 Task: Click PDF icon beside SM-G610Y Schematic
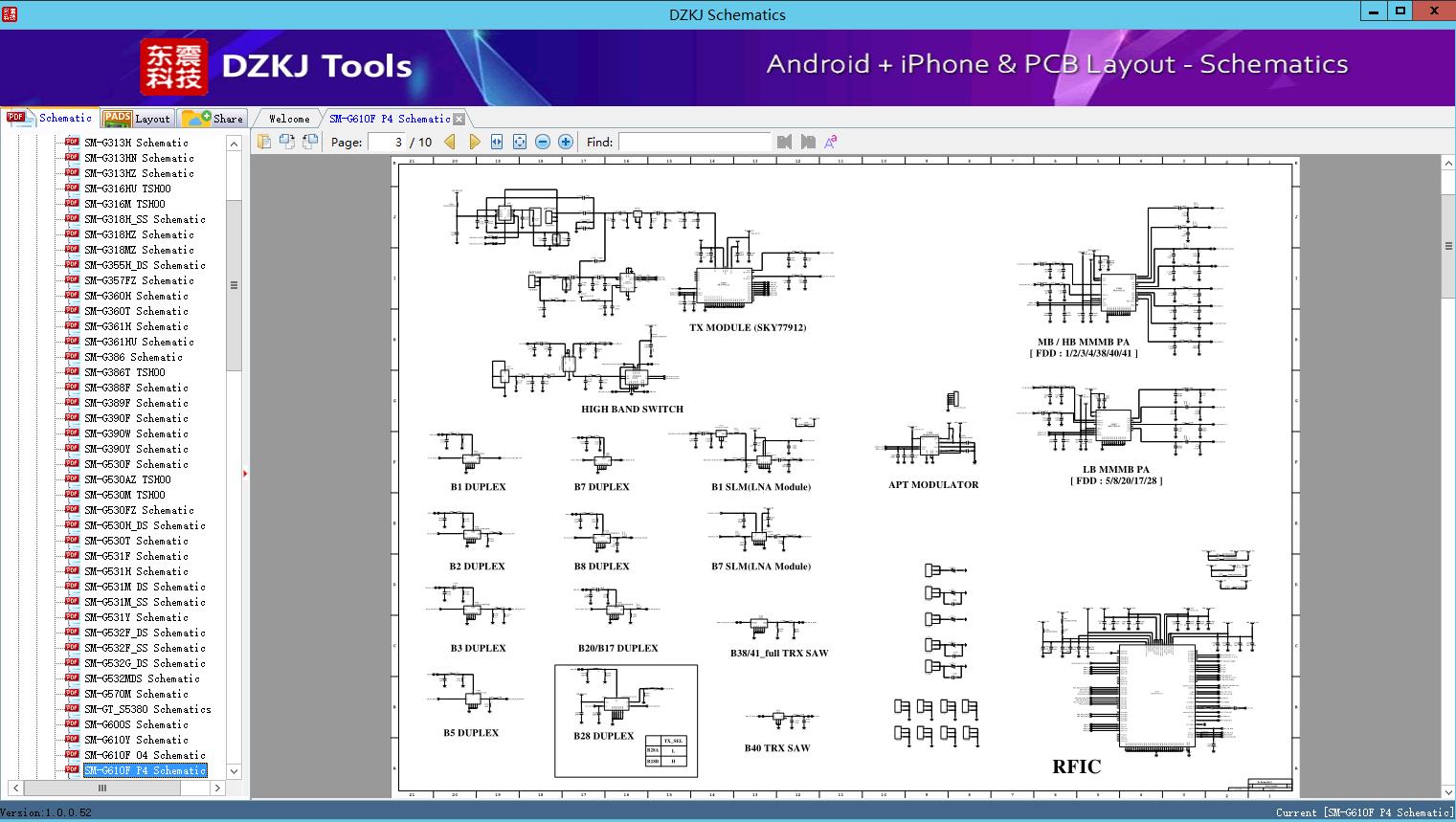point(72,740)
